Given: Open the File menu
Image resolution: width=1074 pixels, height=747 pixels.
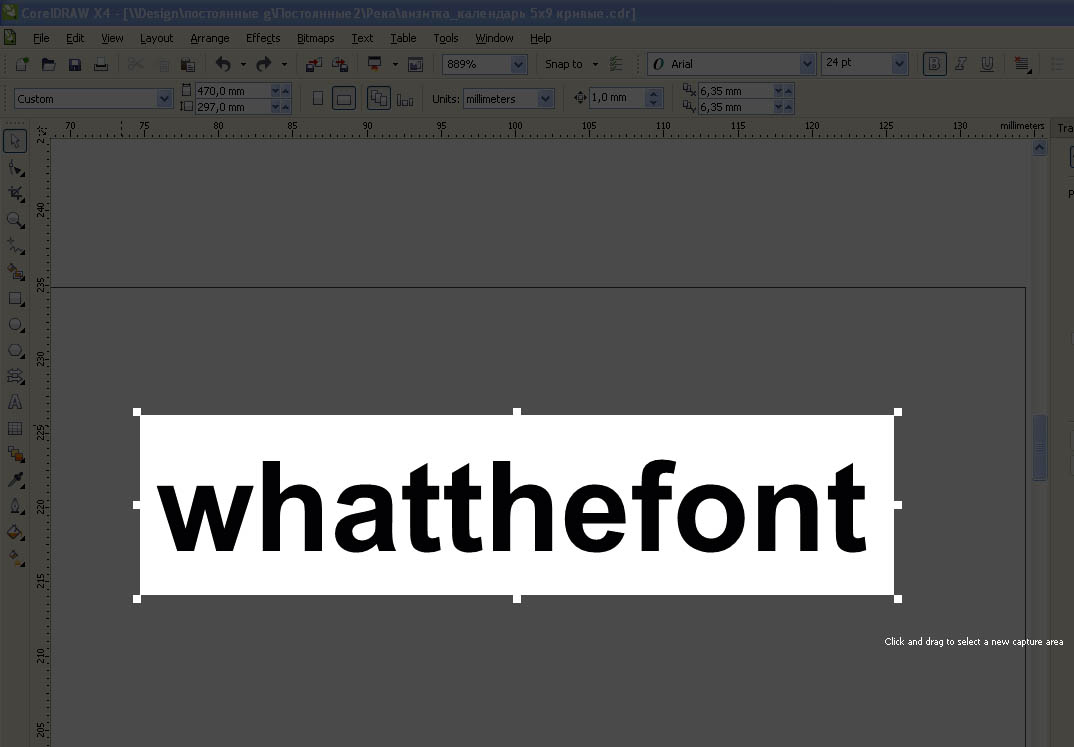Looking at the screenshot, I should [41, 38].
